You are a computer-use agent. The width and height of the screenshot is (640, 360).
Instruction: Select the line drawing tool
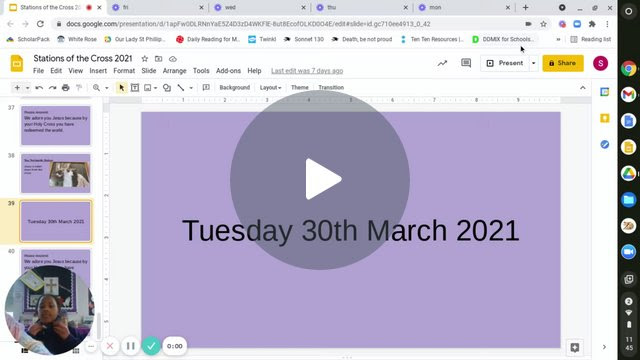180,87
